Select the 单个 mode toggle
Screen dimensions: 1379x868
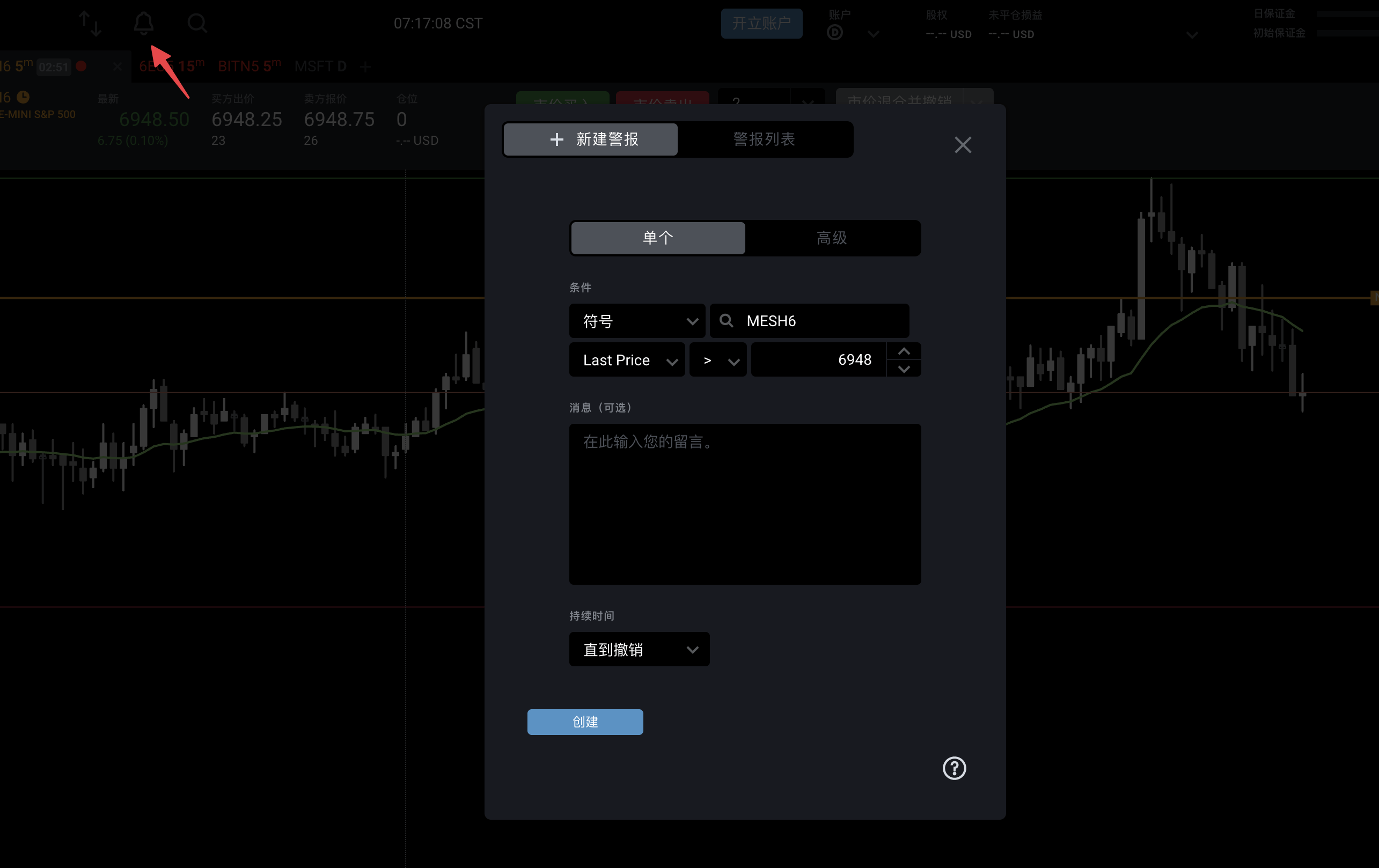[x=657, y=238]
